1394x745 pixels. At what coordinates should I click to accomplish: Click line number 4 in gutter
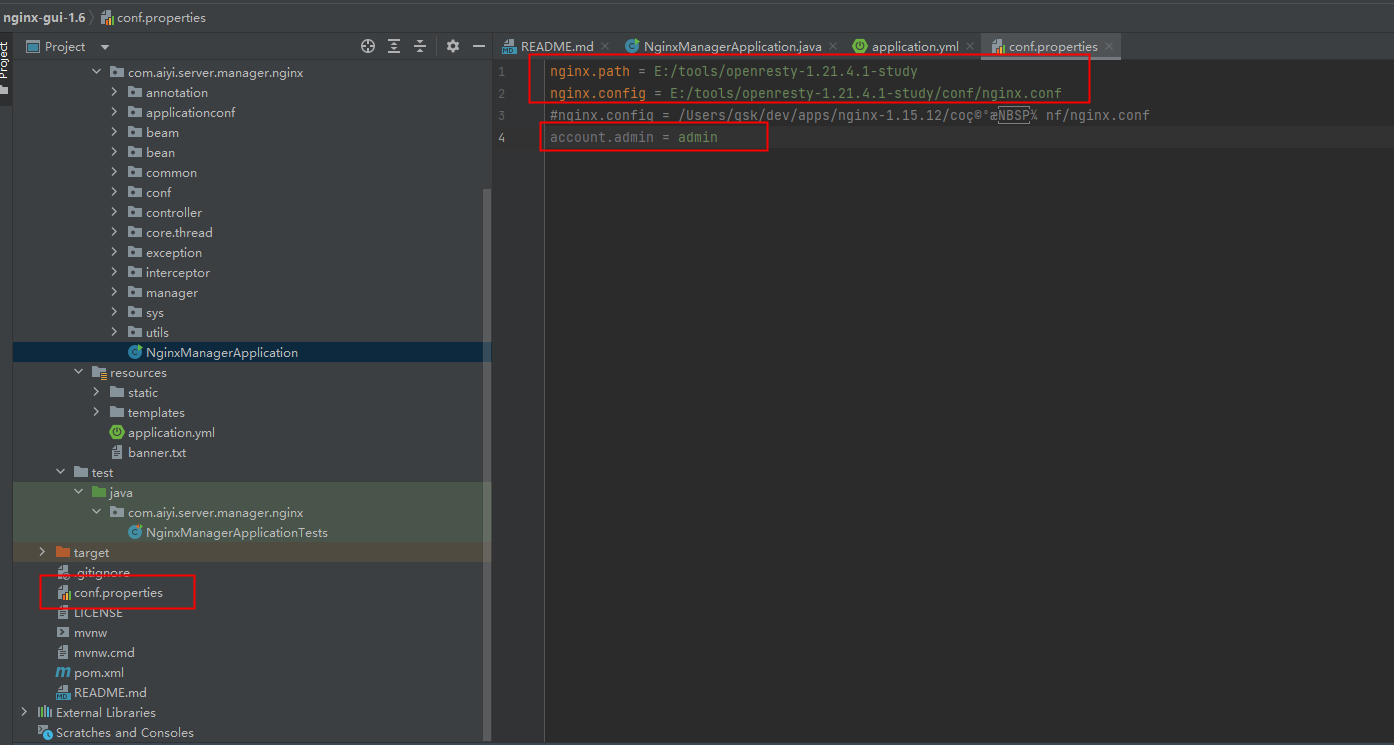pyautogui.click(x=501, y=137)
